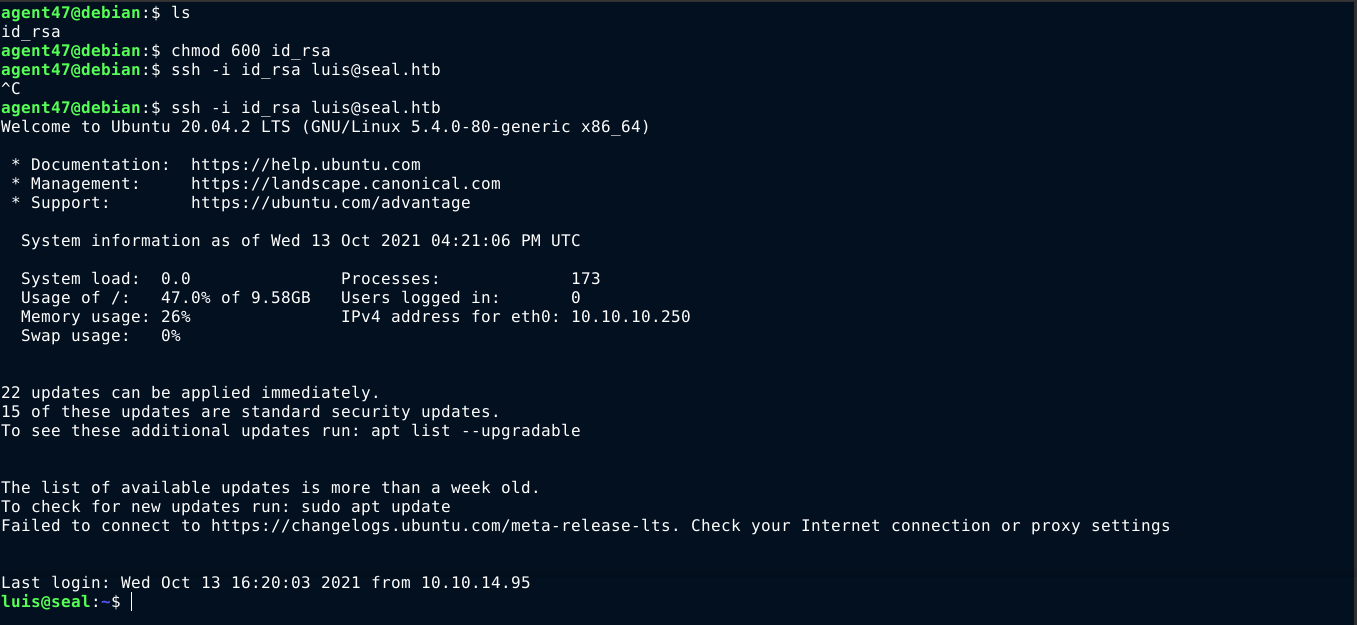Click the Processes count value 173
Screen dimensions: 1357x625
pyautogui.click(x=585, y=279)
